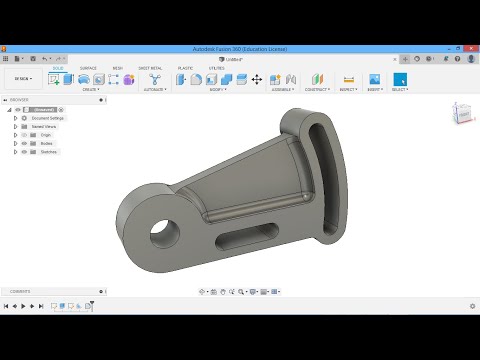Open the data panel grid icon
Screen dimensions: 480x360
[x=5, y=59]
